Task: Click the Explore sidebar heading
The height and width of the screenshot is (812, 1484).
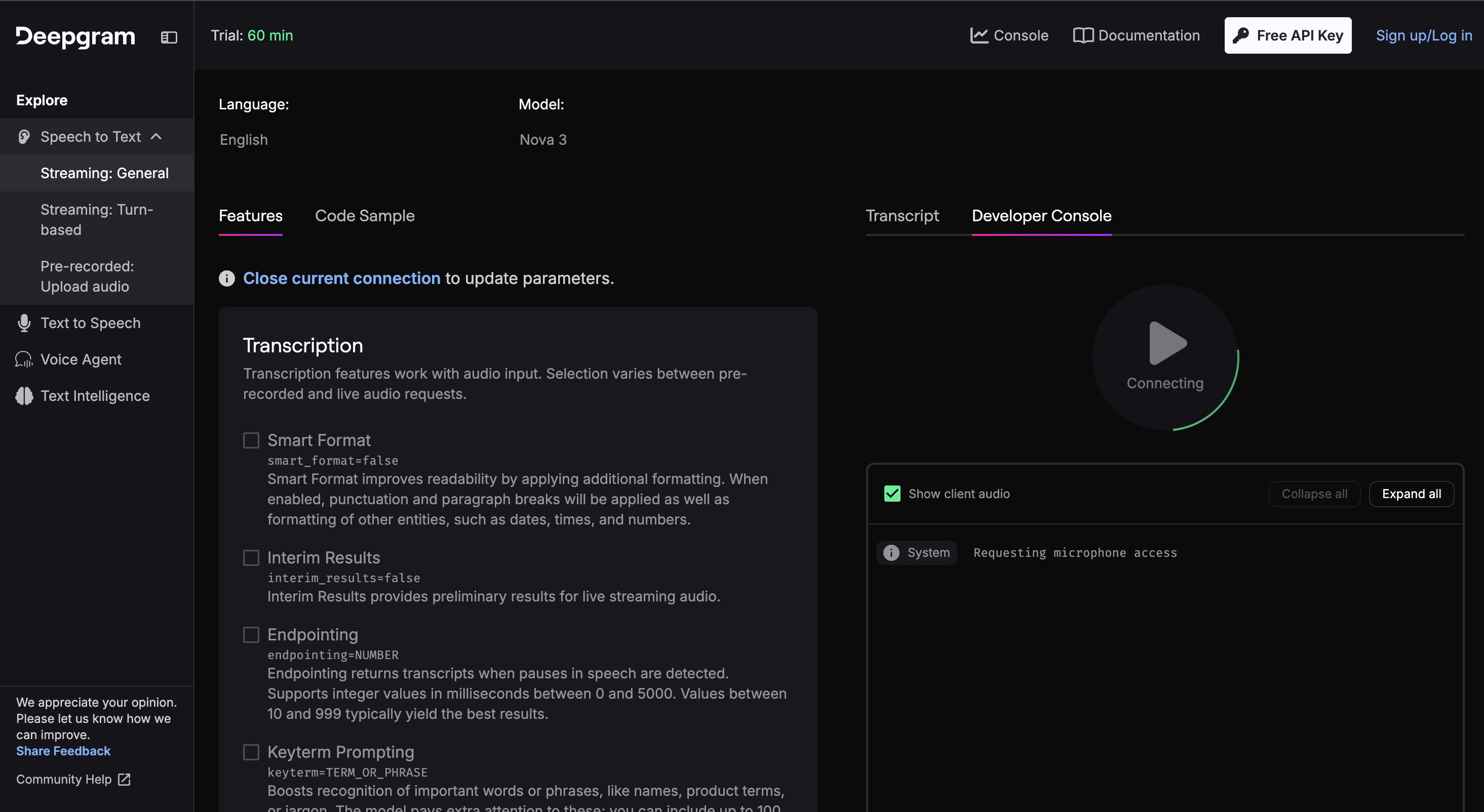Action: click(x=42, y=100)
